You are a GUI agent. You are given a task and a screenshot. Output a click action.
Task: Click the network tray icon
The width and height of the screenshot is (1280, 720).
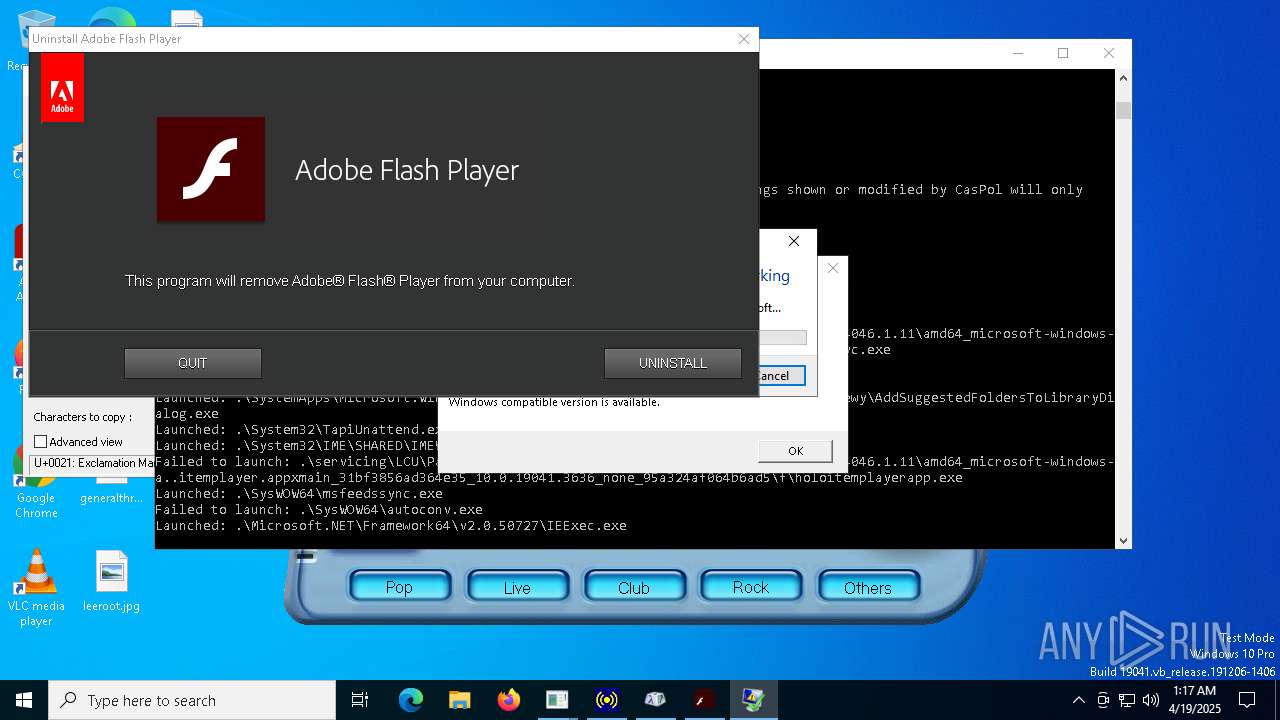[1127, 700]
